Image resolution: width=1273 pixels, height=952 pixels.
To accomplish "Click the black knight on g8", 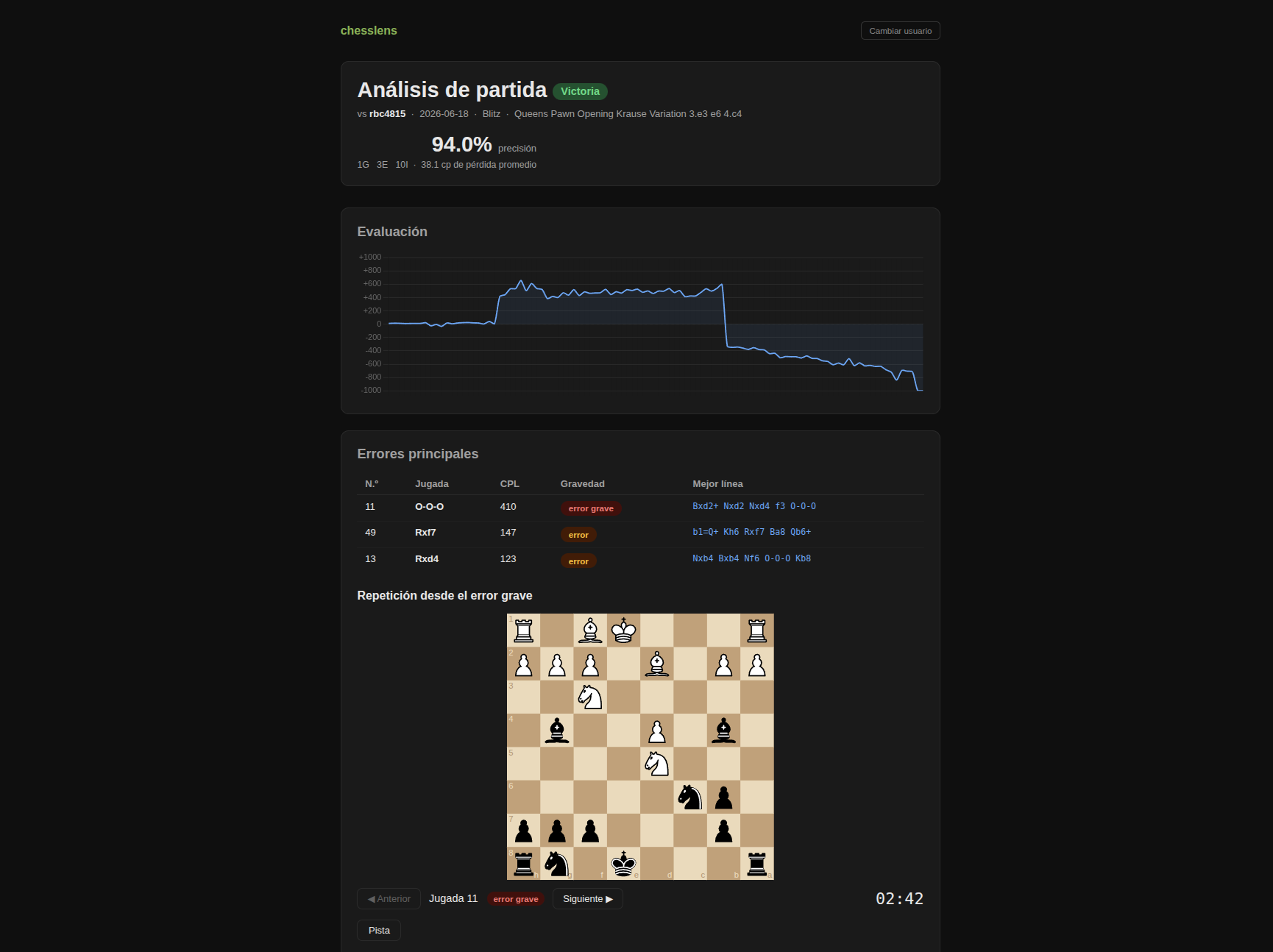I will [557, 863].
